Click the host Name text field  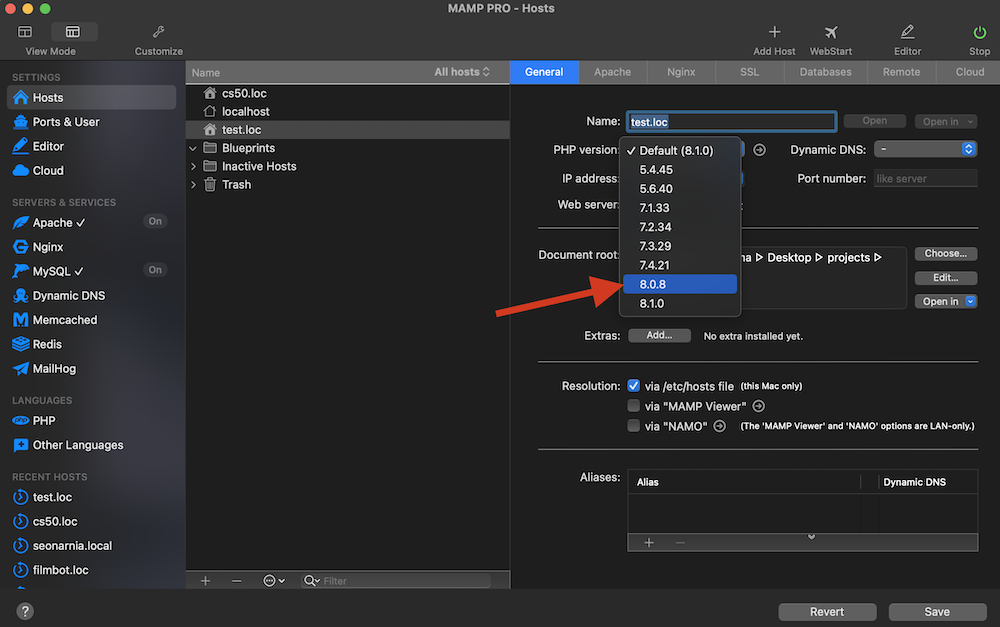point(731,122)
